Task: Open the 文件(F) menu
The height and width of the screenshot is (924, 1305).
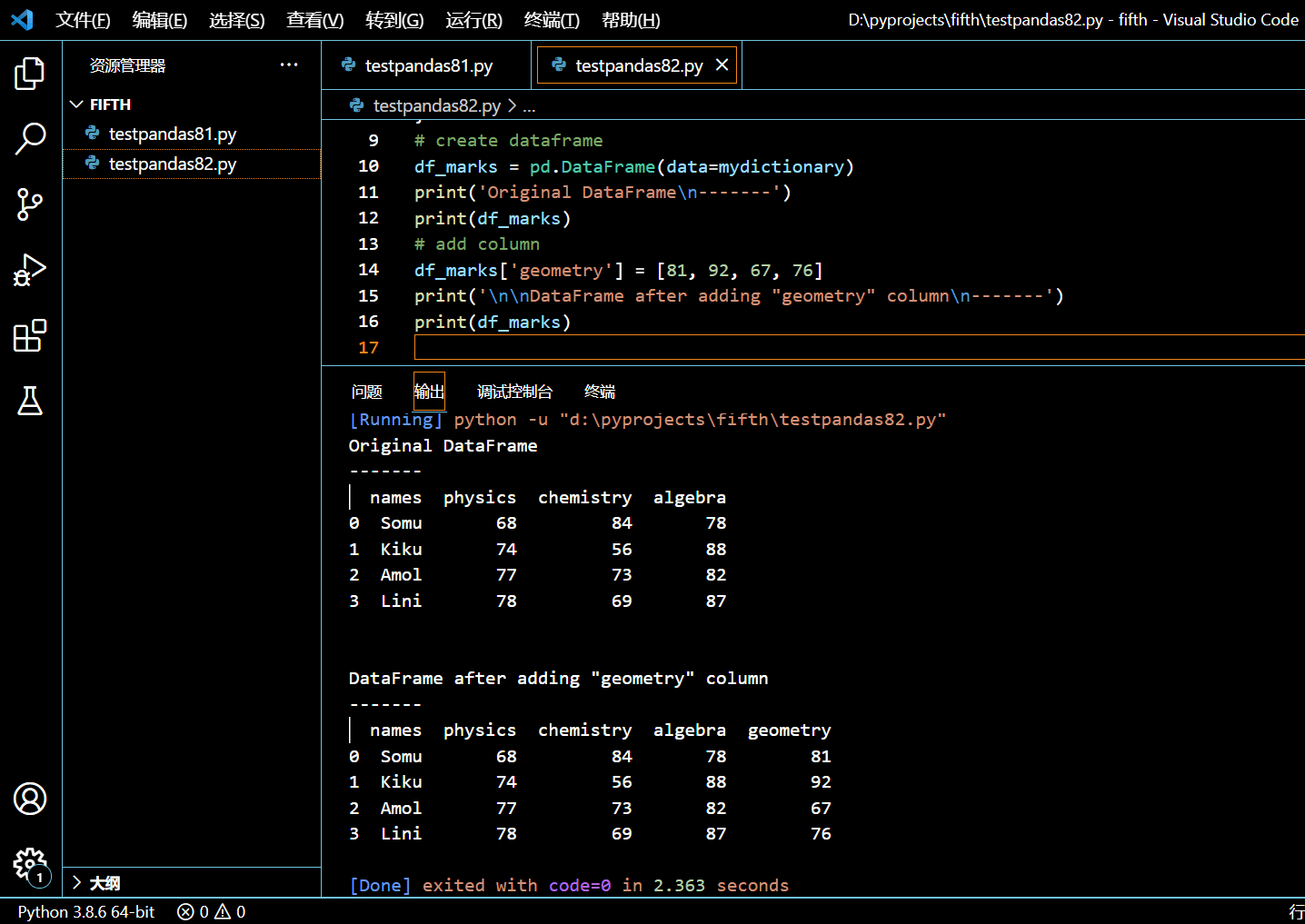Action: [83, 20]
